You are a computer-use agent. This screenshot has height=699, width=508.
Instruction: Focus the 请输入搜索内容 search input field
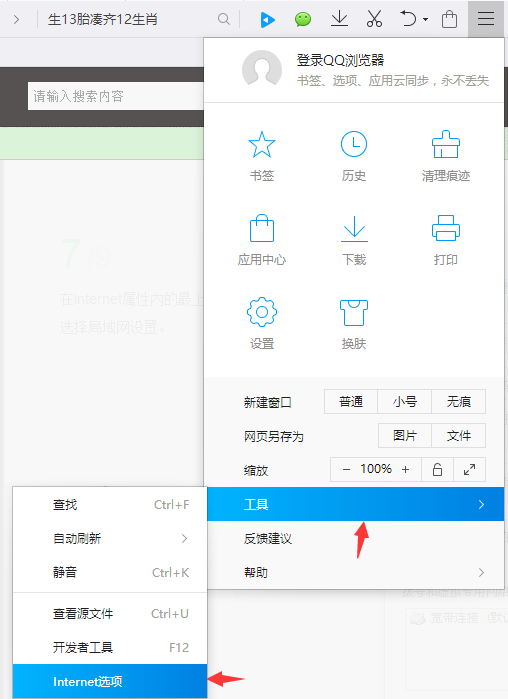click(116, 96)
